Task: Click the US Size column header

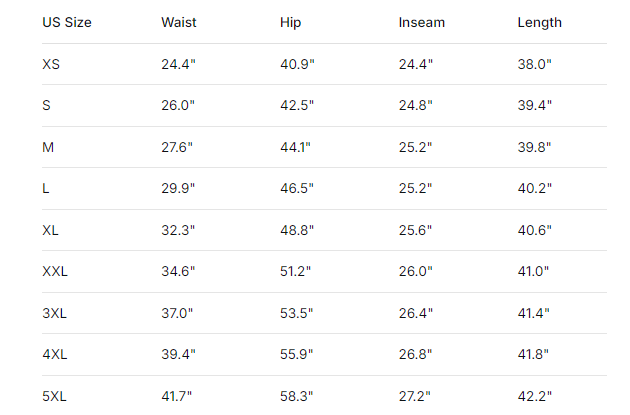Action: pyautogui.click(x=67, y=23)
